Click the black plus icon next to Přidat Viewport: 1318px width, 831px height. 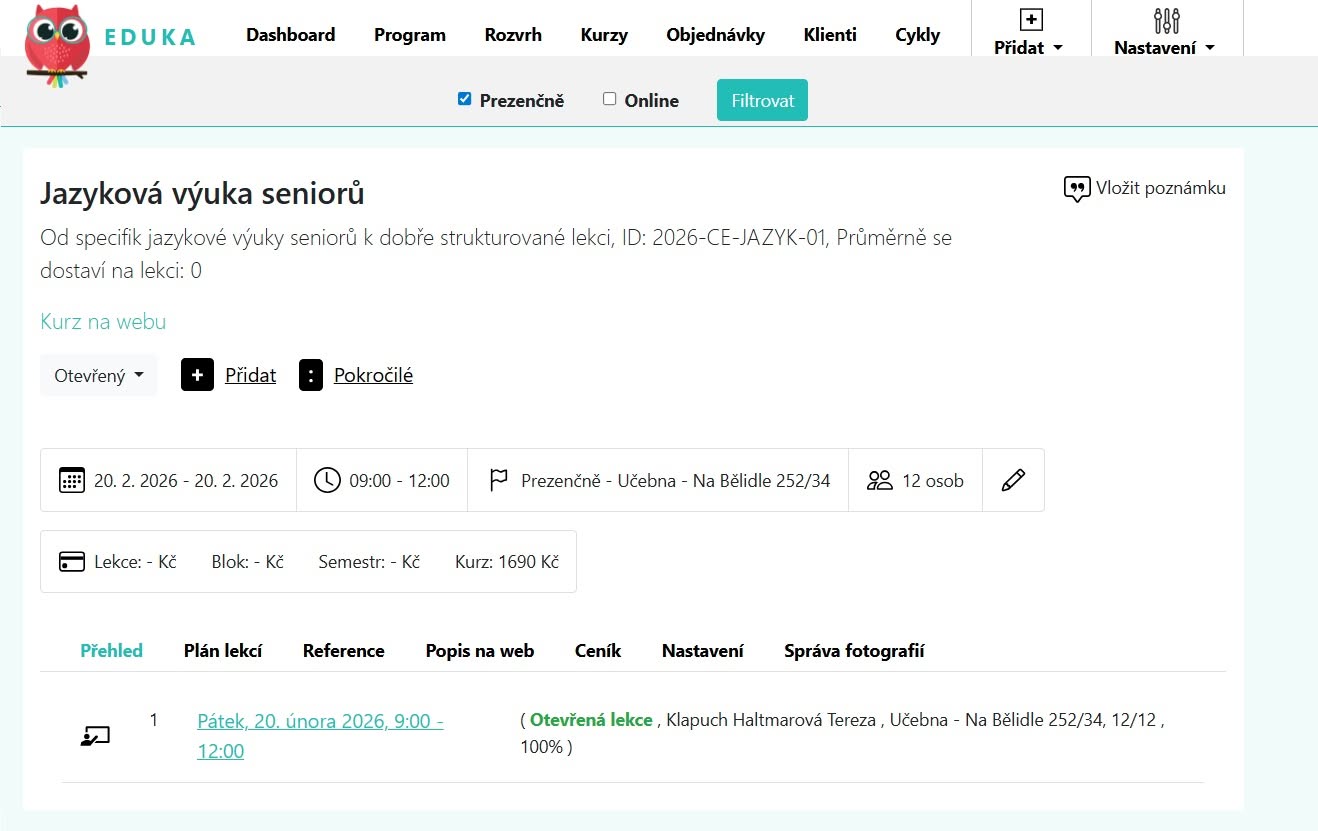coord(197,375)
